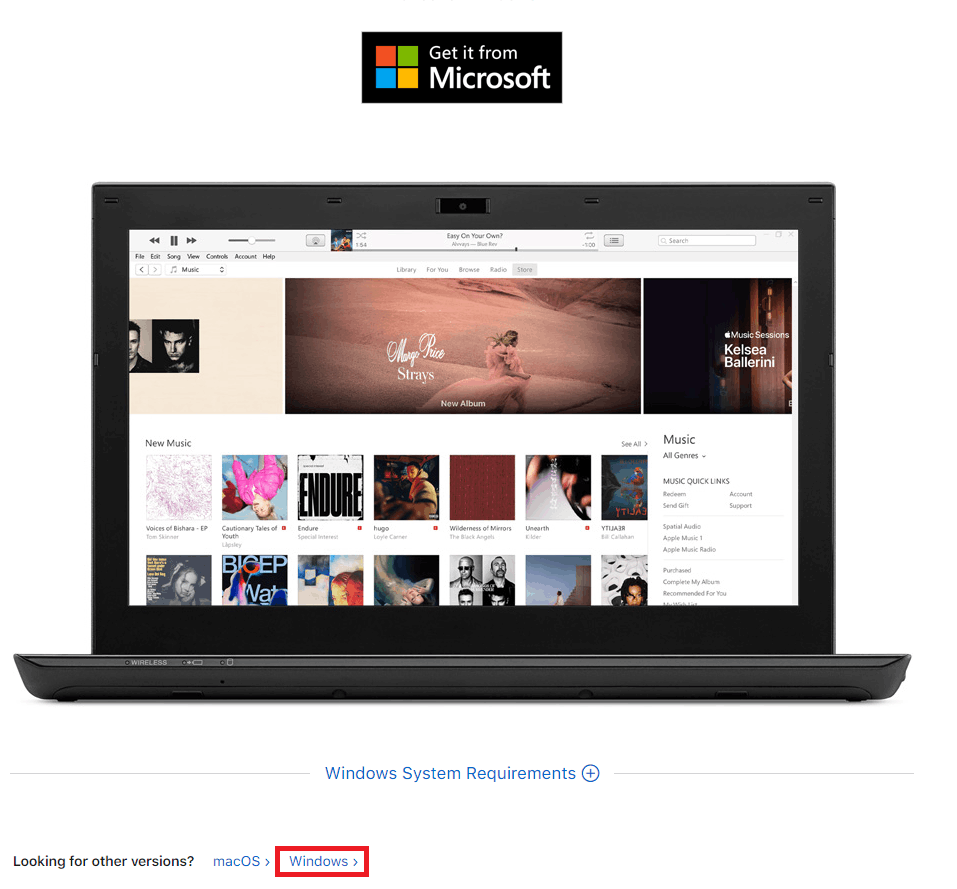Click the Account quick link
Image resolution: width=957 pixels, height=889 pixels.
(x=741, y=494)
